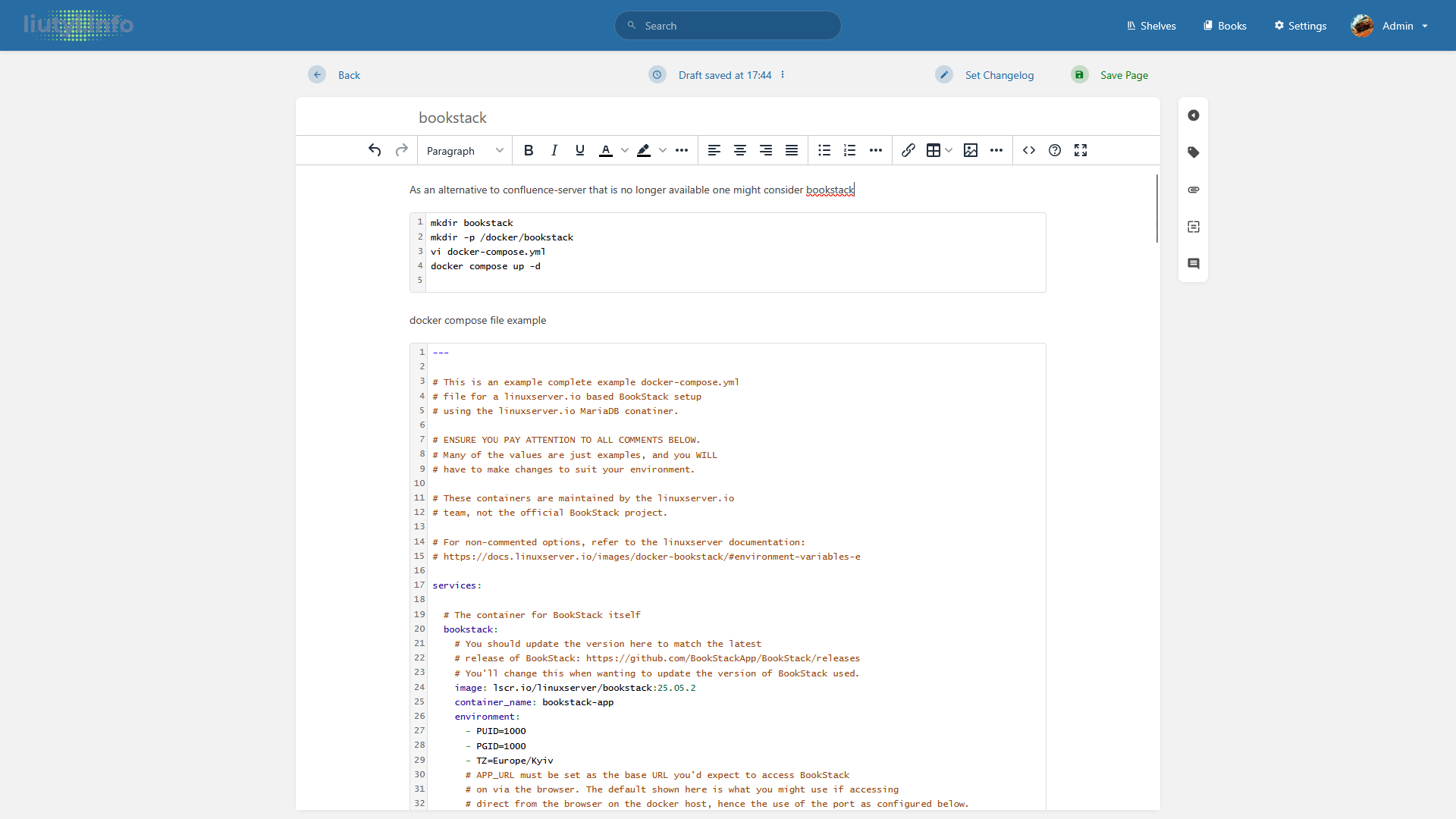
Task: Open comments panel in sidebar
Action: tap(1193, 264)
